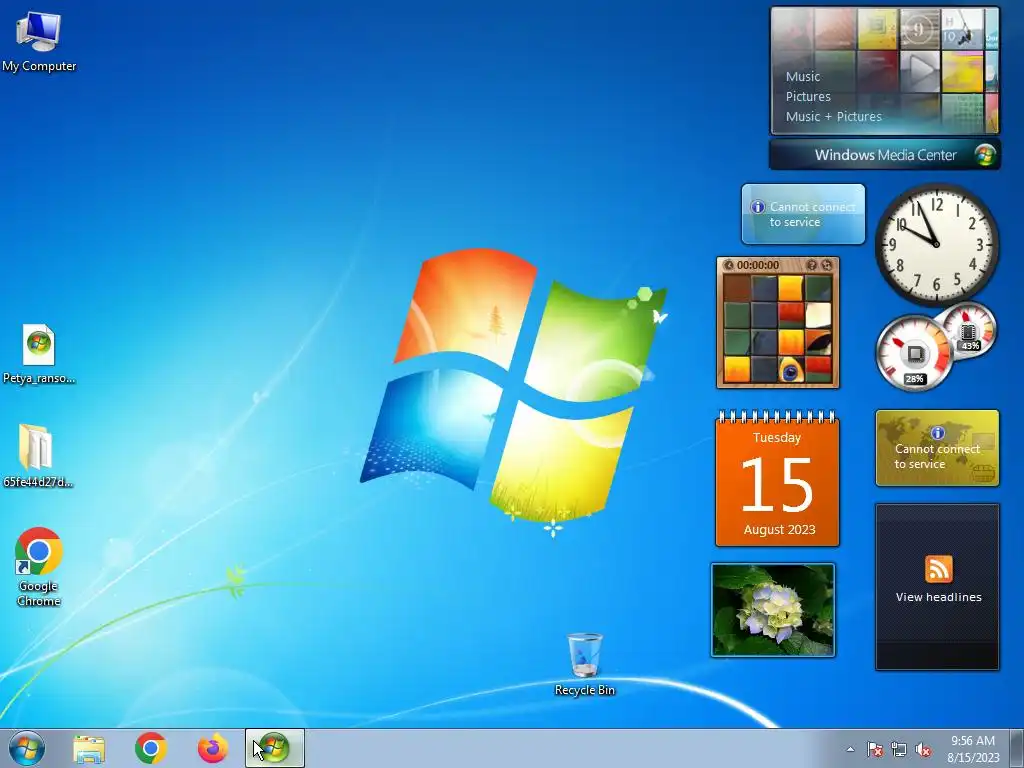Select Music in the Media Center gadget

(x=803, y=76)
